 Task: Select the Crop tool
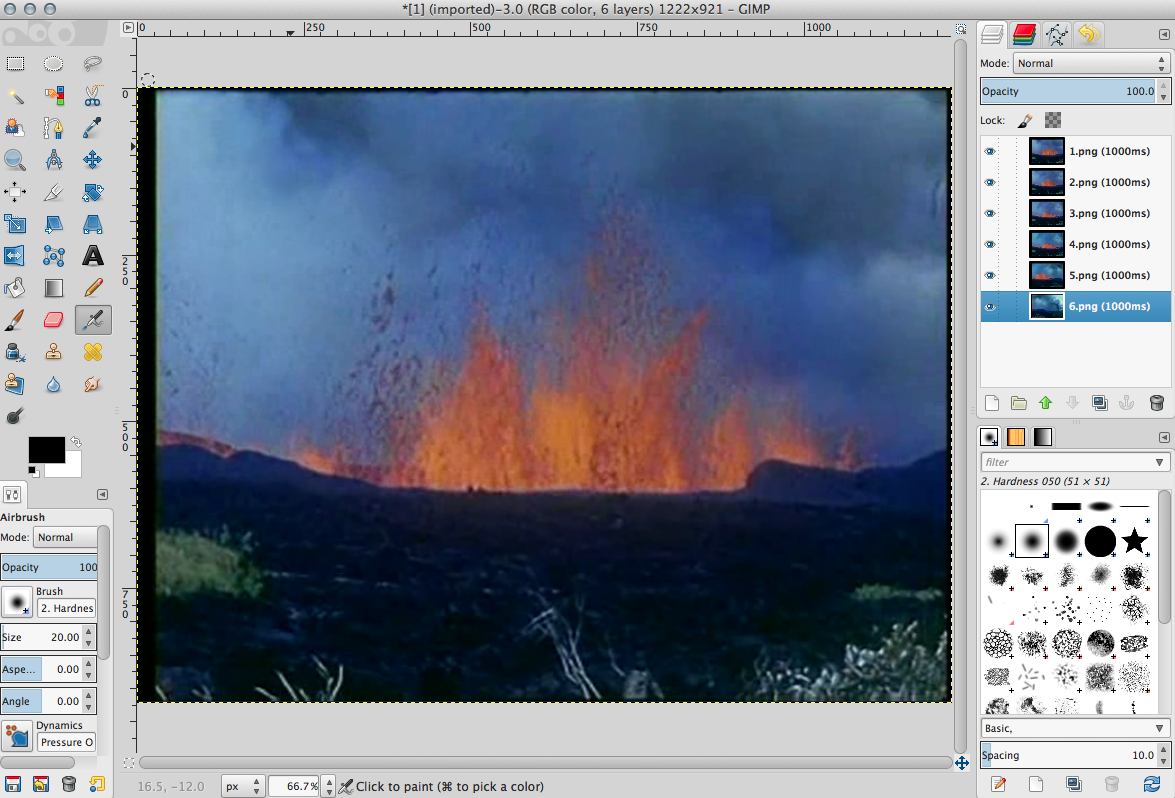coord(53,192)
